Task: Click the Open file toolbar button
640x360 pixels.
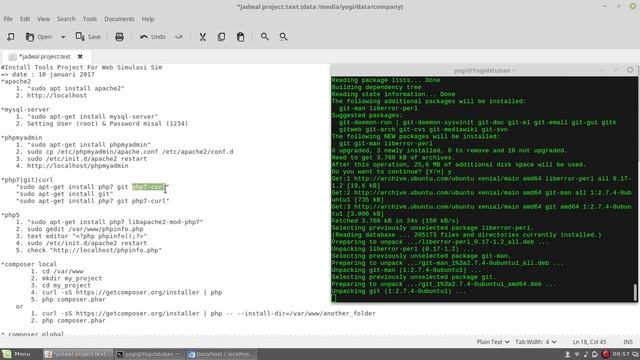Action: [39, 37]
